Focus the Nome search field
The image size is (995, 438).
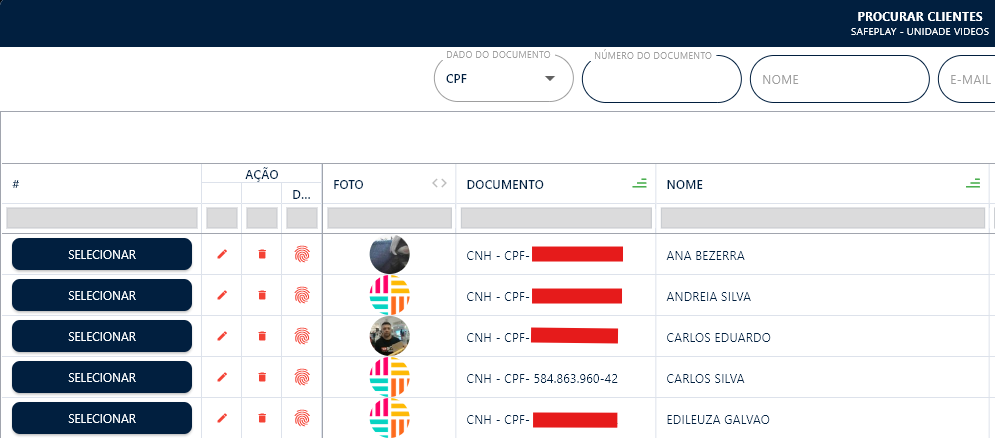pyautogui.click(x=839, y=80)
